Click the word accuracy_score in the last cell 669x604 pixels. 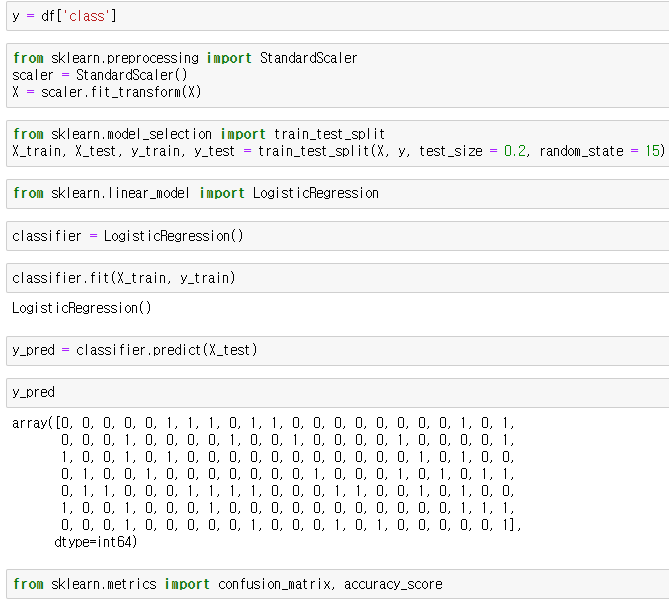(x=393, y=584)
